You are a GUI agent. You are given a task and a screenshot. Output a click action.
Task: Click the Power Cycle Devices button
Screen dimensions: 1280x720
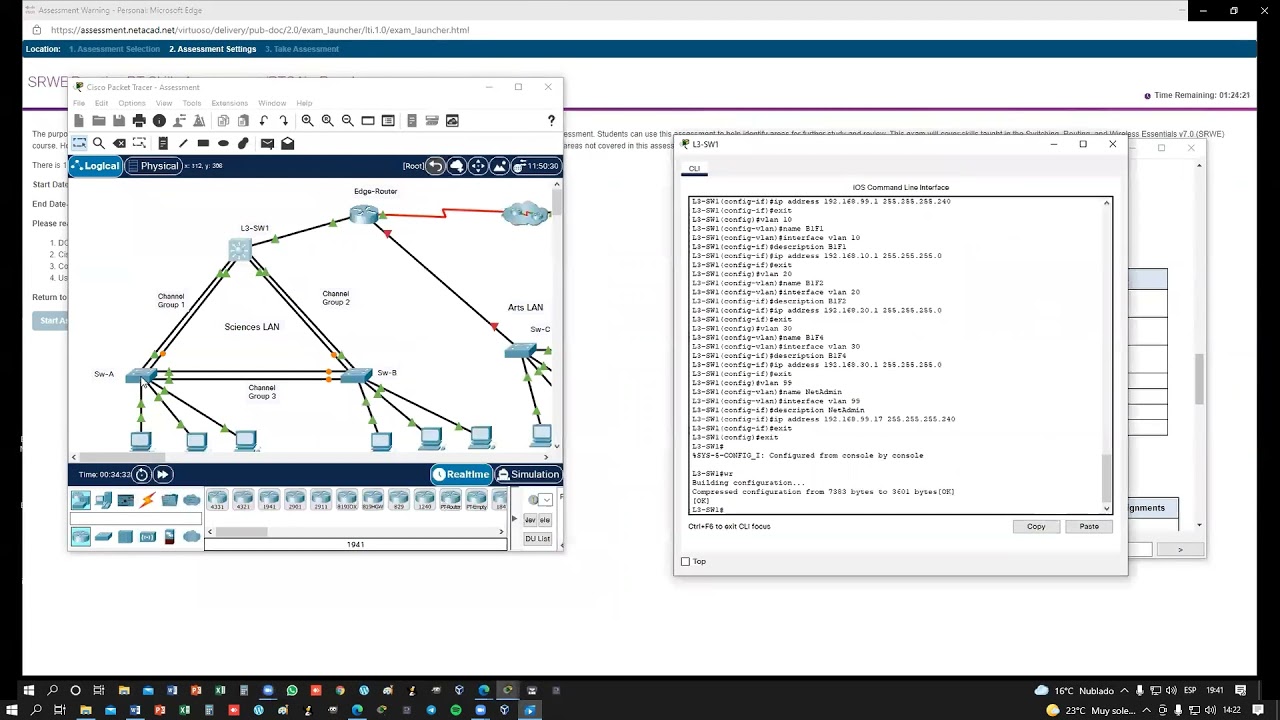[x=142, y=474]
